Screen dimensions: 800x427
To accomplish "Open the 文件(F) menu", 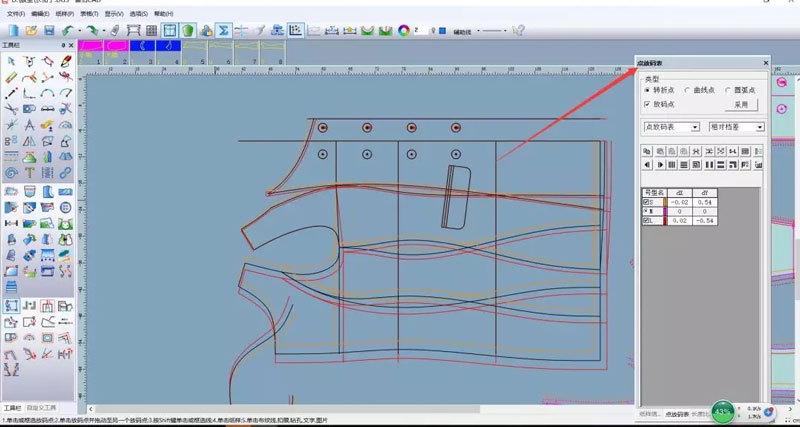I will pos(15,15).
